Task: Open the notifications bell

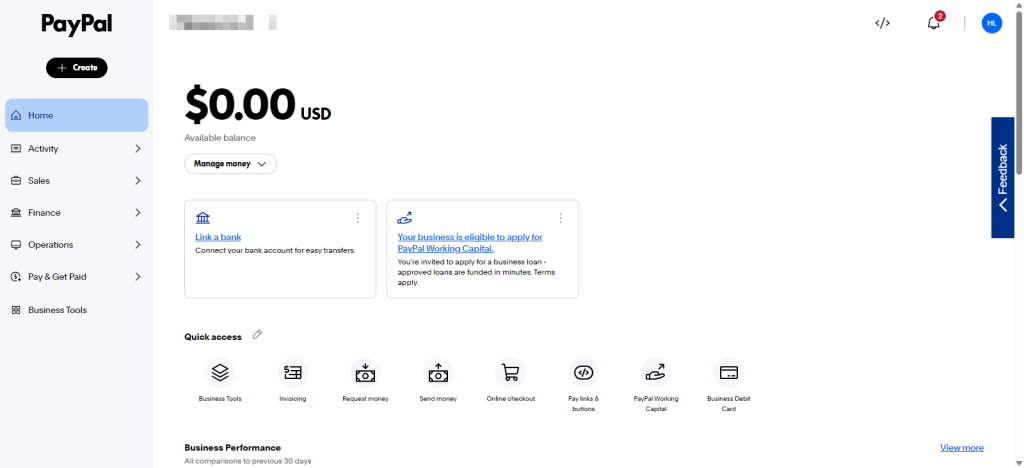Action: pos(934,23)
